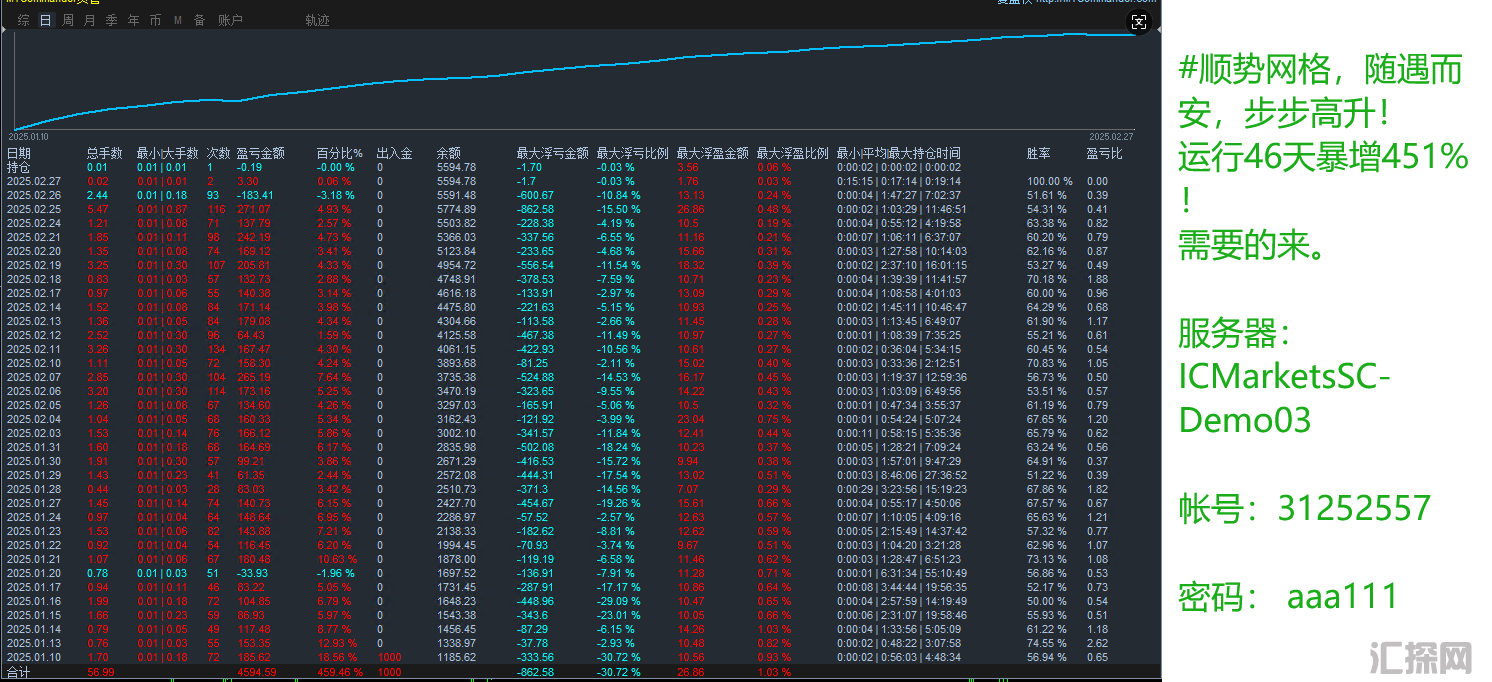Click the screenshot capture icon on the chart
Screen dimensions: 1492x682
[x=1138, y=22]
